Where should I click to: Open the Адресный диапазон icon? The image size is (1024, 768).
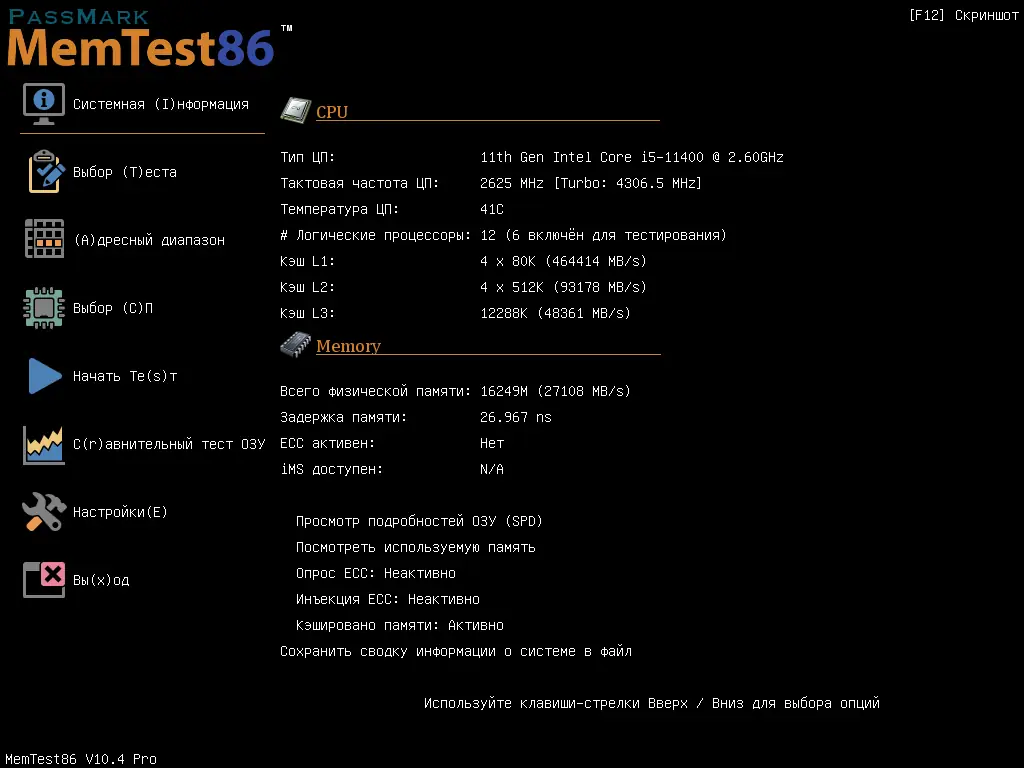(x=43, y=239)
